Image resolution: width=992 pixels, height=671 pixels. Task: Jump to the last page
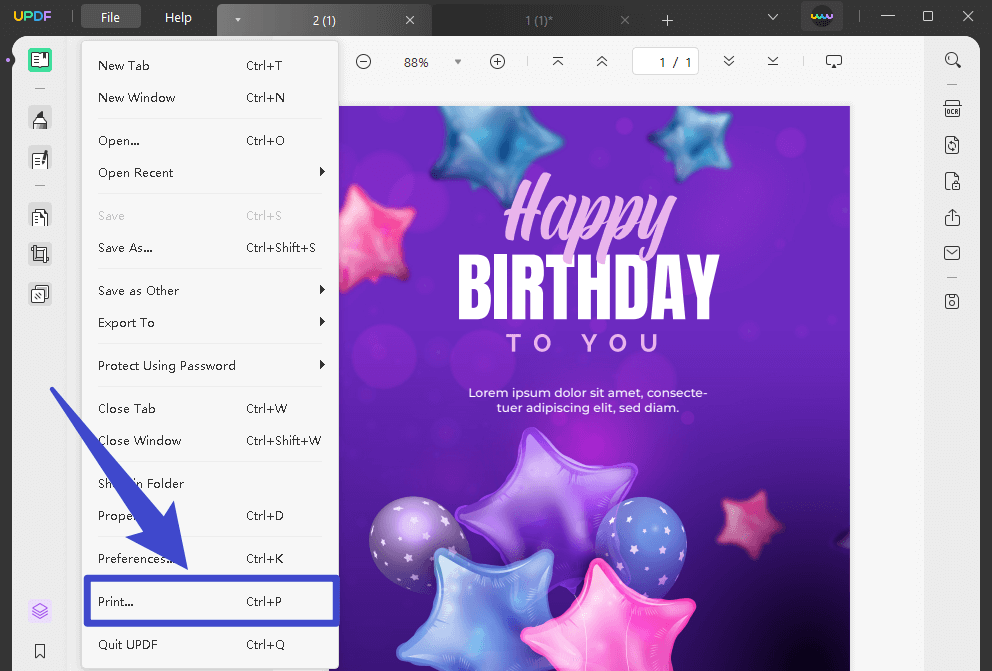pyautogui.click(x=773, y=61)
